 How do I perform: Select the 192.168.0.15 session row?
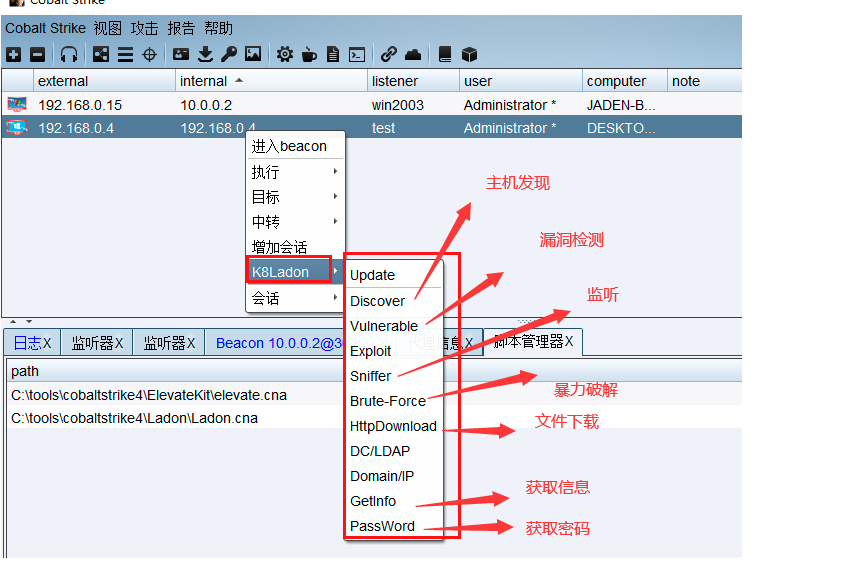80,104
